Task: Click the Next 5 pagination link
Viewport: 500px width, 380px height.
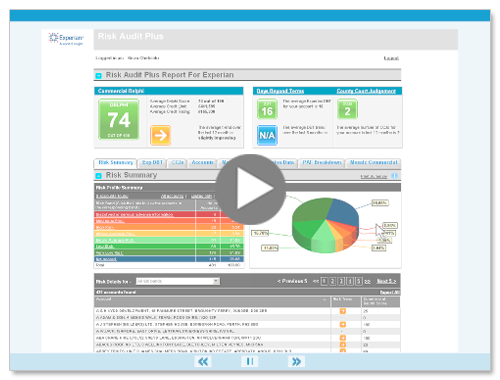Action: [x=386, y=281]
